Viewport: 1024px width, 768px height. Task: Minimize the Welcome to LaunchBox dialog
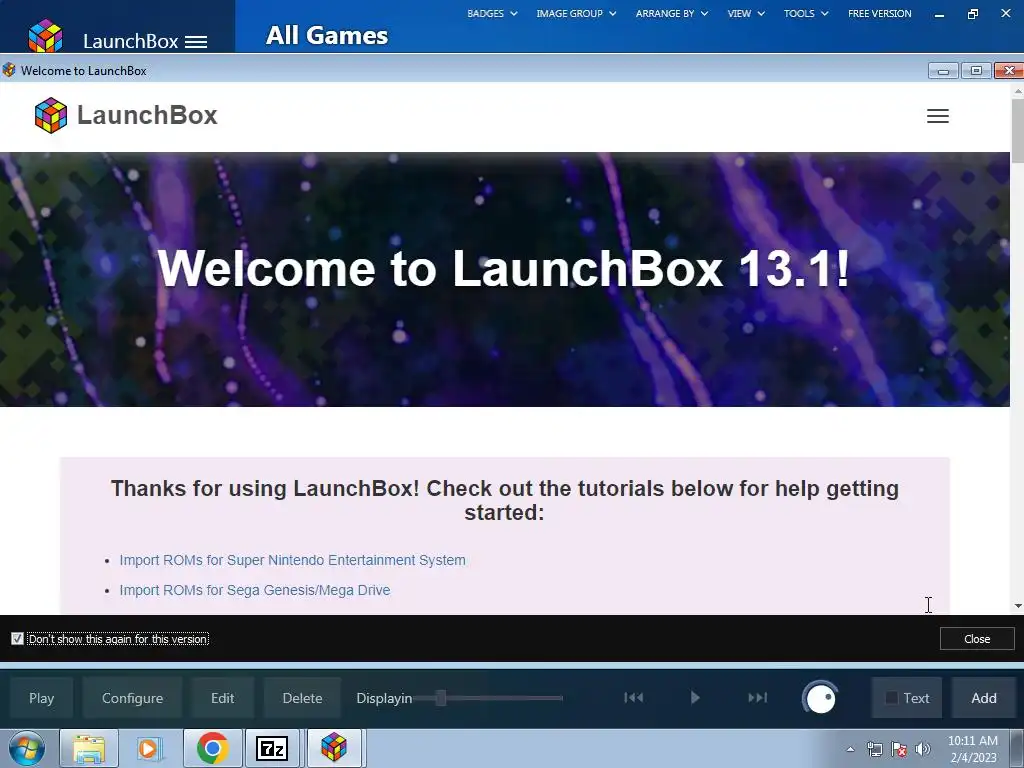(x=943, y=71)
